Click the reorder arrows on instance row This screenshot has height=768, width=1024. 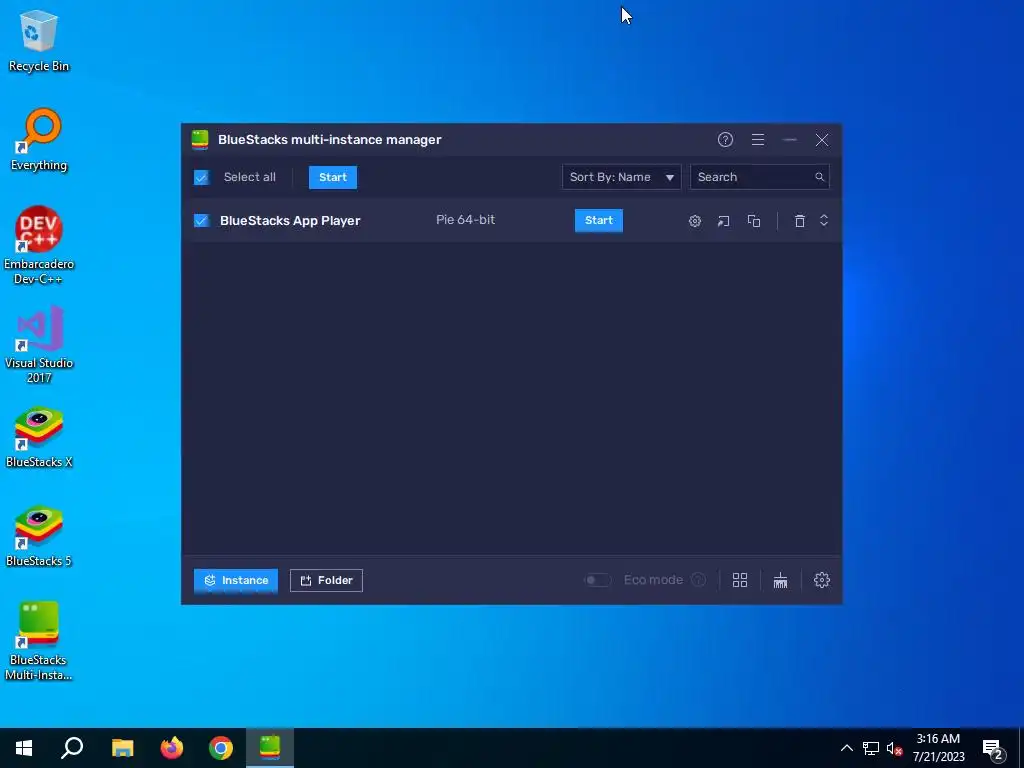tap(824, 220)
